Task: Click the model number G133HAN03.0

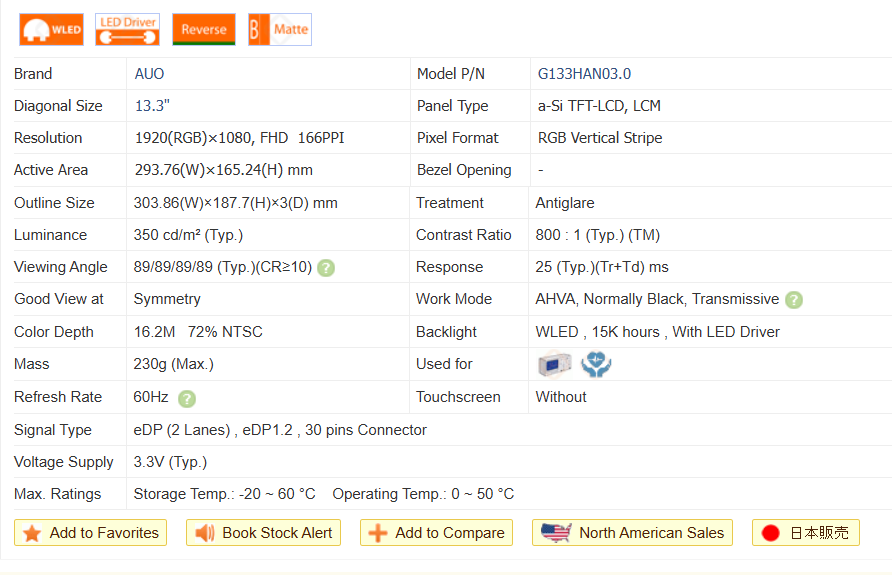Action: pyautogui.click(x=584, y=74)
